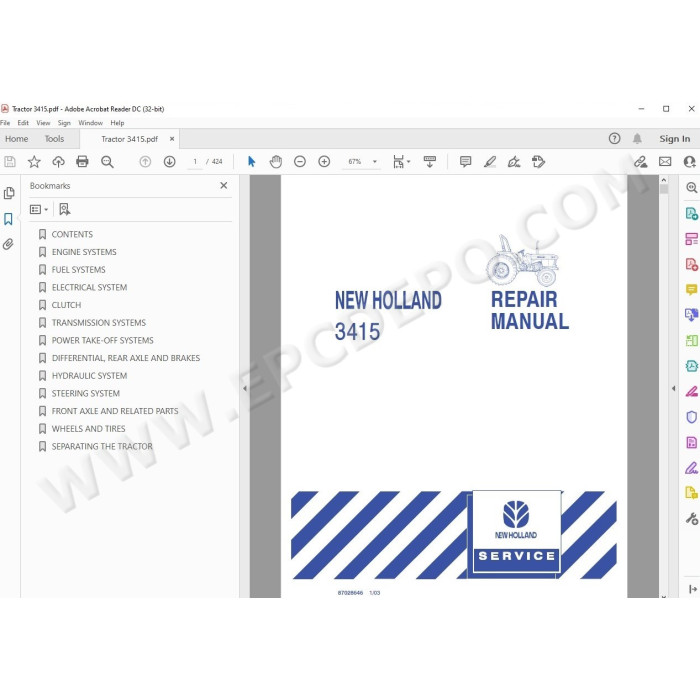
Task: Open the Help question mark icon
Action: pyautogui.click(x=614, y=138)
